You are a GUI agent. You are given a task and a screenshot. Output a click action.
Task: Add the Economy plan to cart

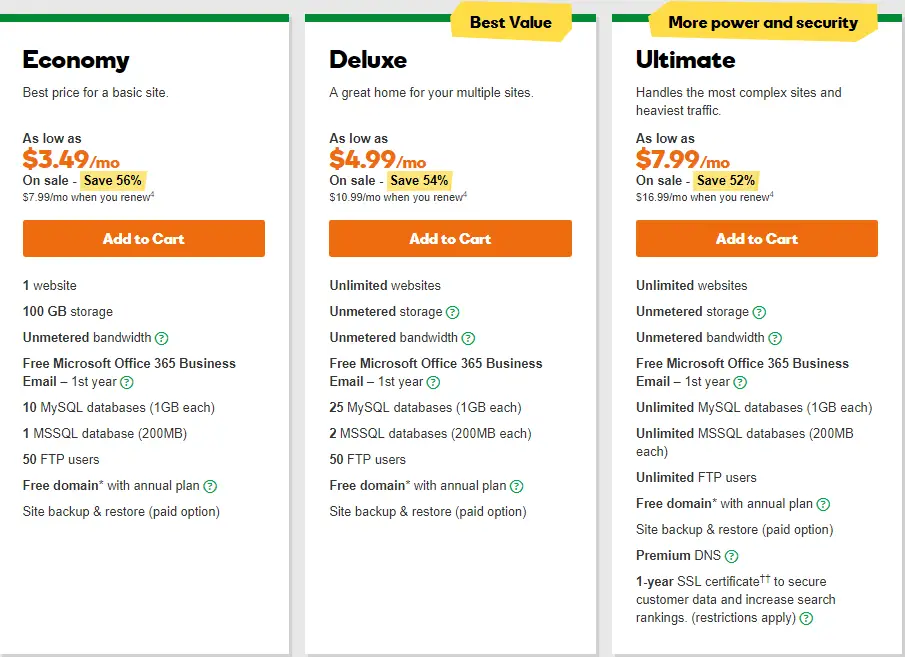(x=144, y=238)
